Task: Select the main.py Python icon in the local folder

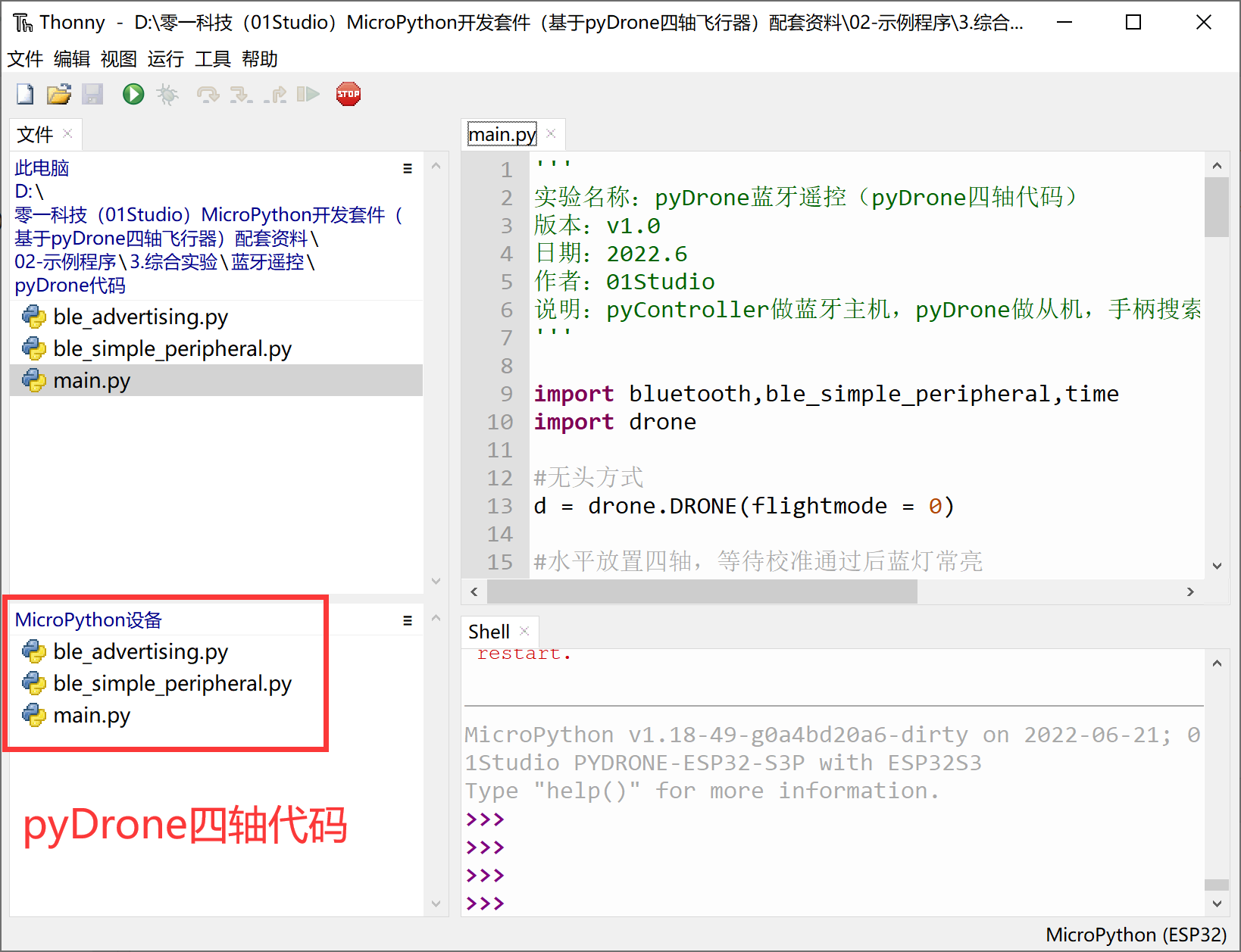Action: [34, 380]
